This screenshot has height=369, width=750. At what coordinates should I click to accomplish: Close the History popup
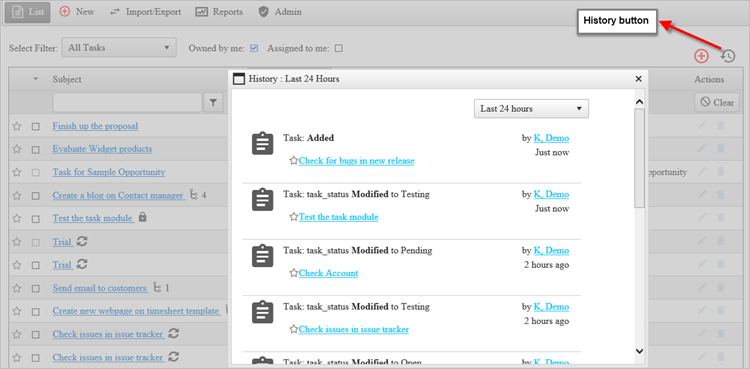(639, 79)
